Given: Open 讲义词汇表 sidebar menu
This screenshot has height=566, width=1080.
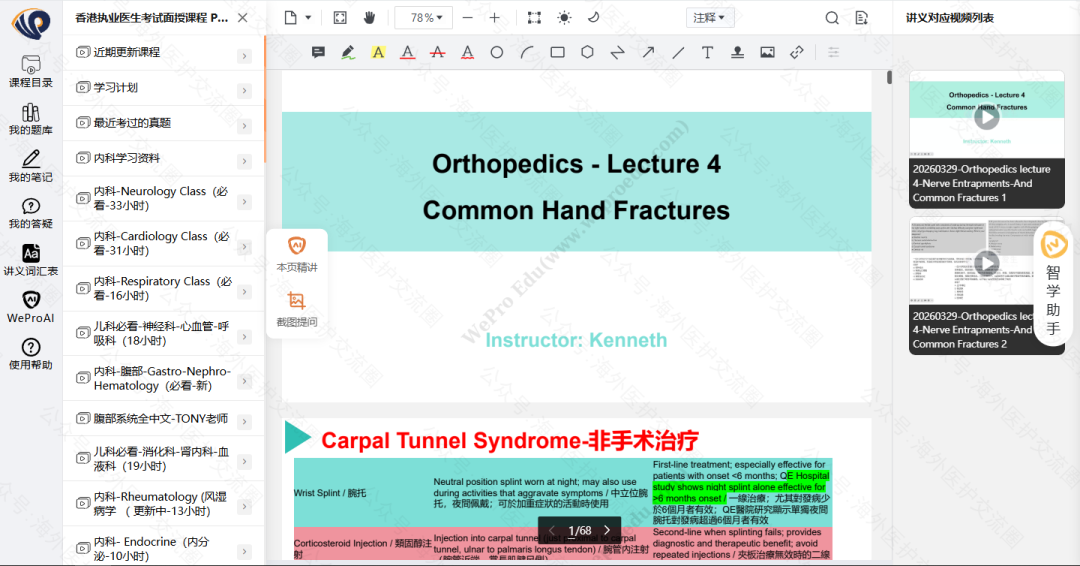Looking at the screenshot, I should pyautogui.click(x=31, y=260).
